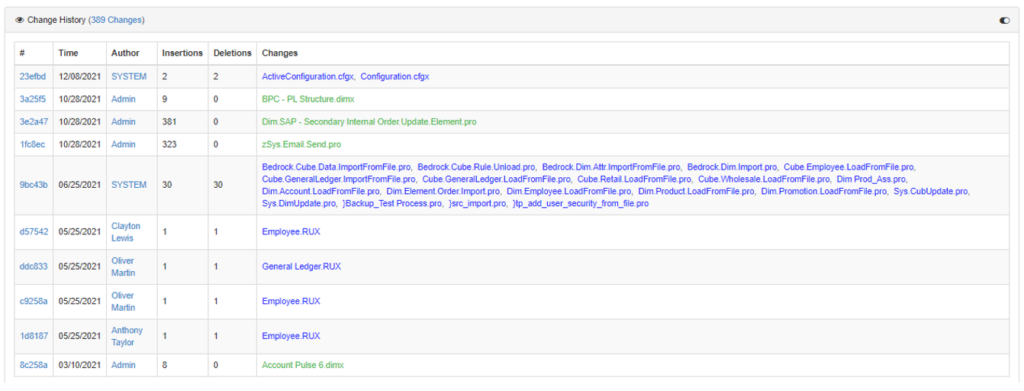Open commit 3a25f5

[33, 99]
